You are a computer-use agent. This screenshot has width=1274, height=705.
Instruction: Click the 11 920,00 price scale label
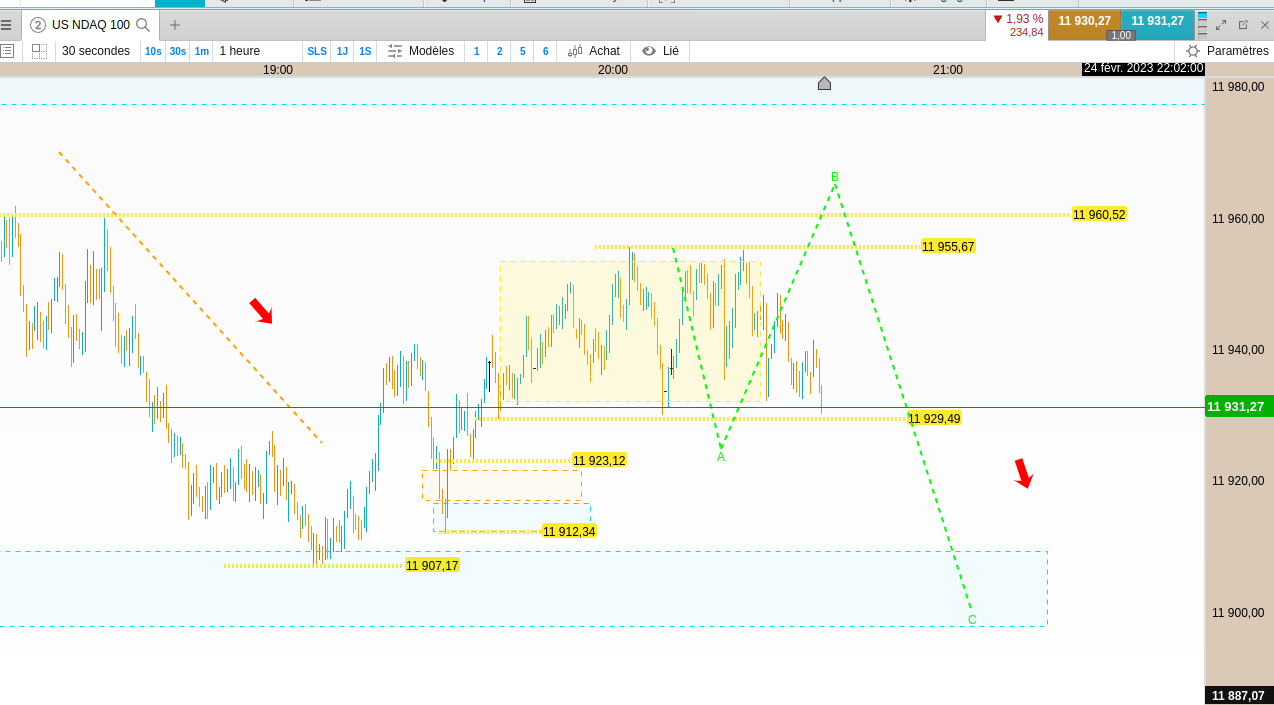click(x=1238, y=481)
